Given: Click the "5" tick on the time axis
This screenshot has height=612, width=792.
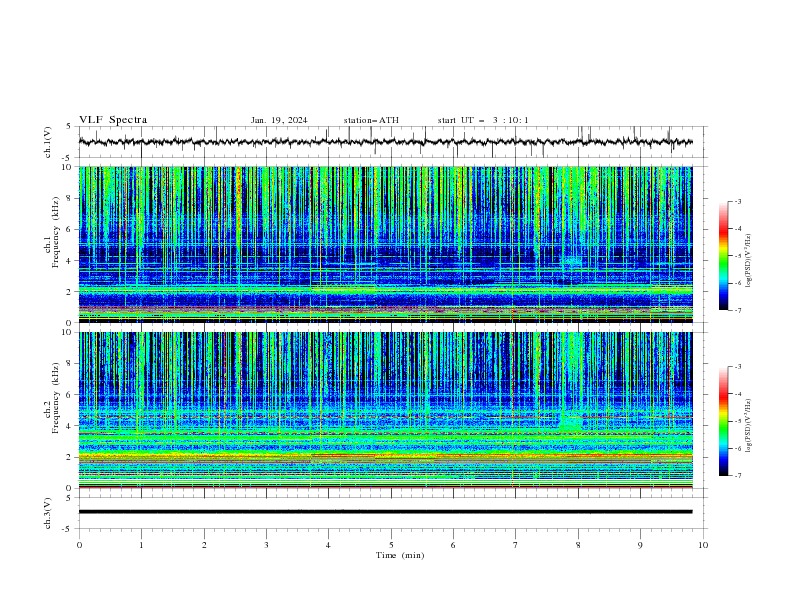Looking at the screenshot, I should [x=391, y=545].
